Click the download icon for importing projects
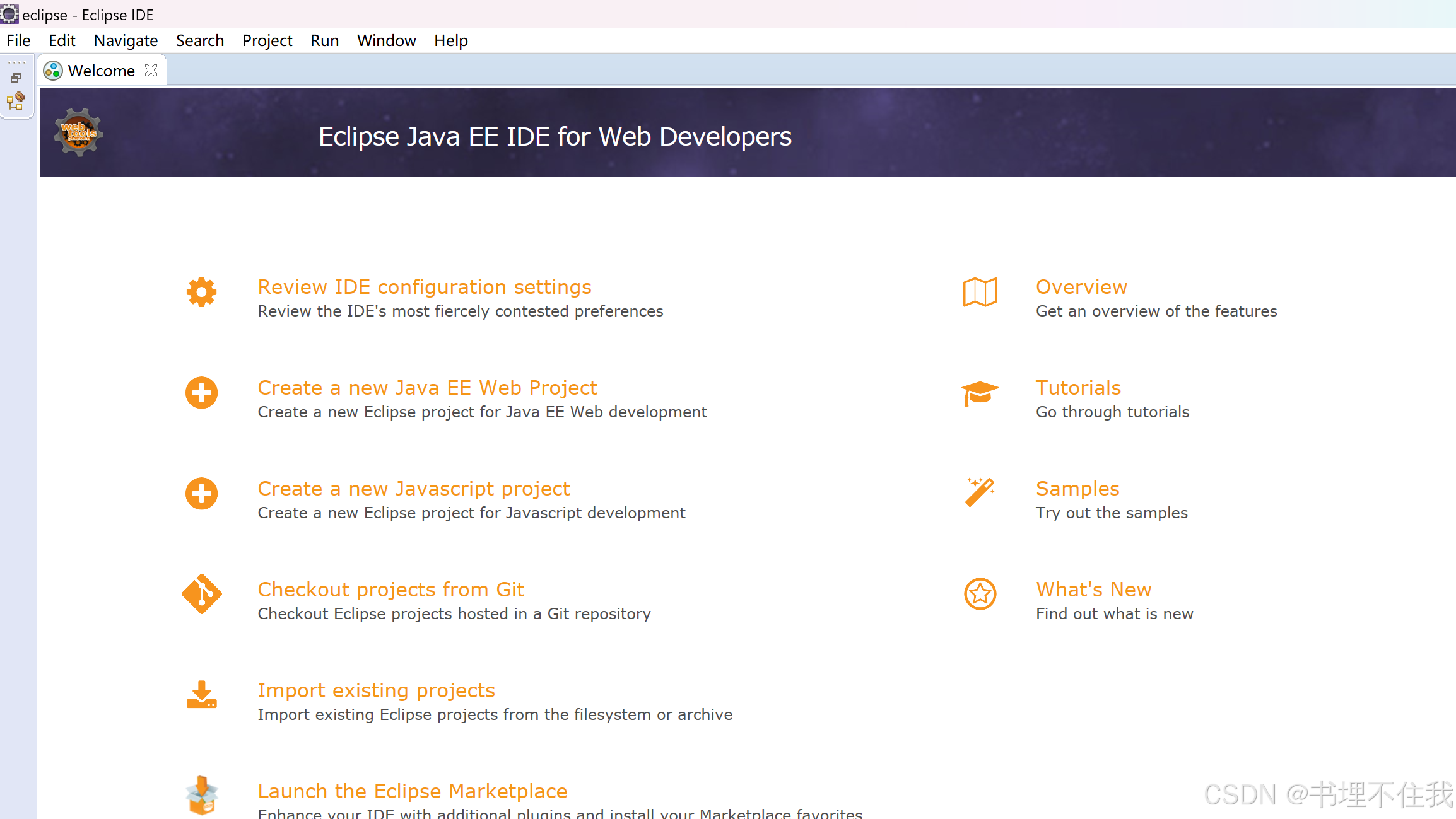This screenshot has height=819, width=1456. point(201,695)
